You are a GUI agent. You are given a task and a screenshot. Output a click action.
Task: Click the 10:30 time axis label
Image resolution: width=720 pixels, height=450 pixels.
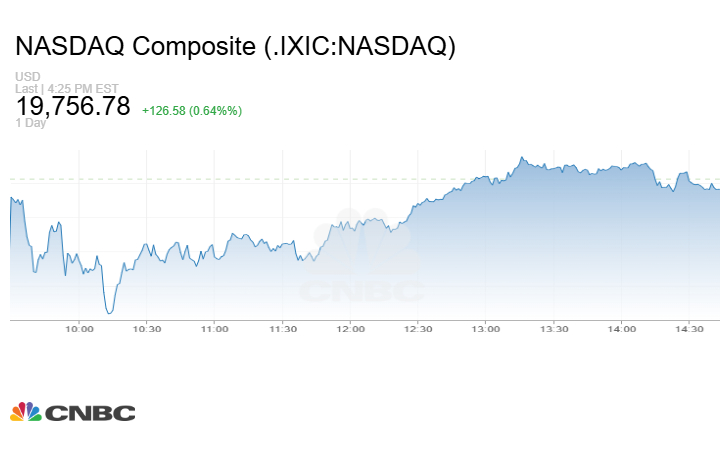click(147, 329)
